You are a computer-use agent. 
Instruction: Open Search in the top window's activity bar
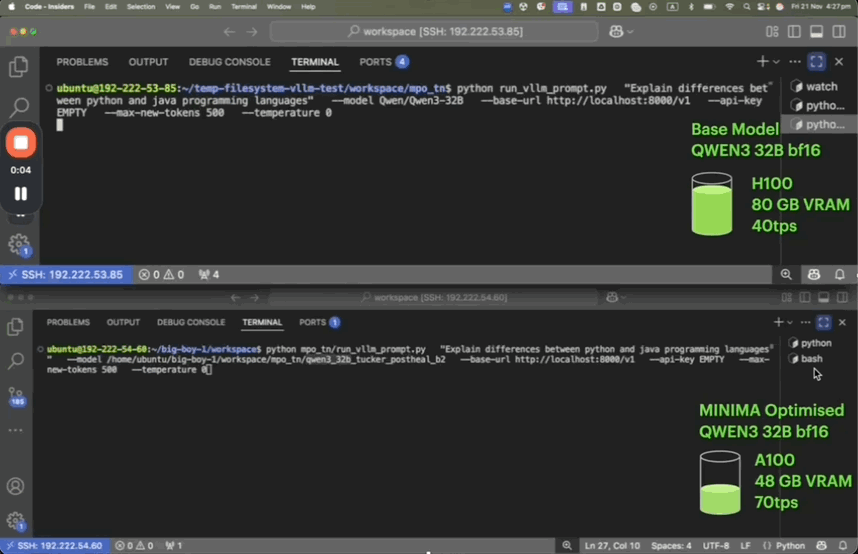(19, 106)
